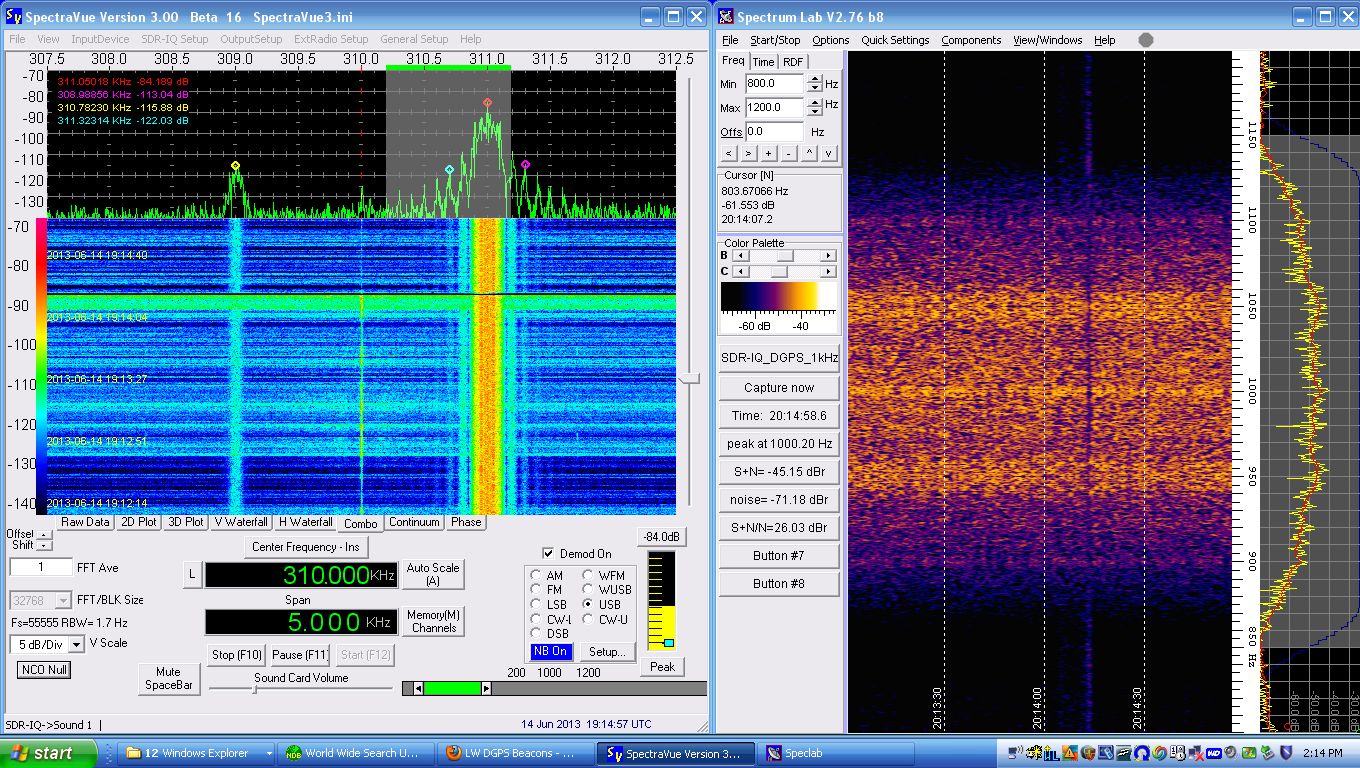Click the '+' zoom-in frequency button
The height and width of the screenshot is (768, 1360).
[768, 153]
